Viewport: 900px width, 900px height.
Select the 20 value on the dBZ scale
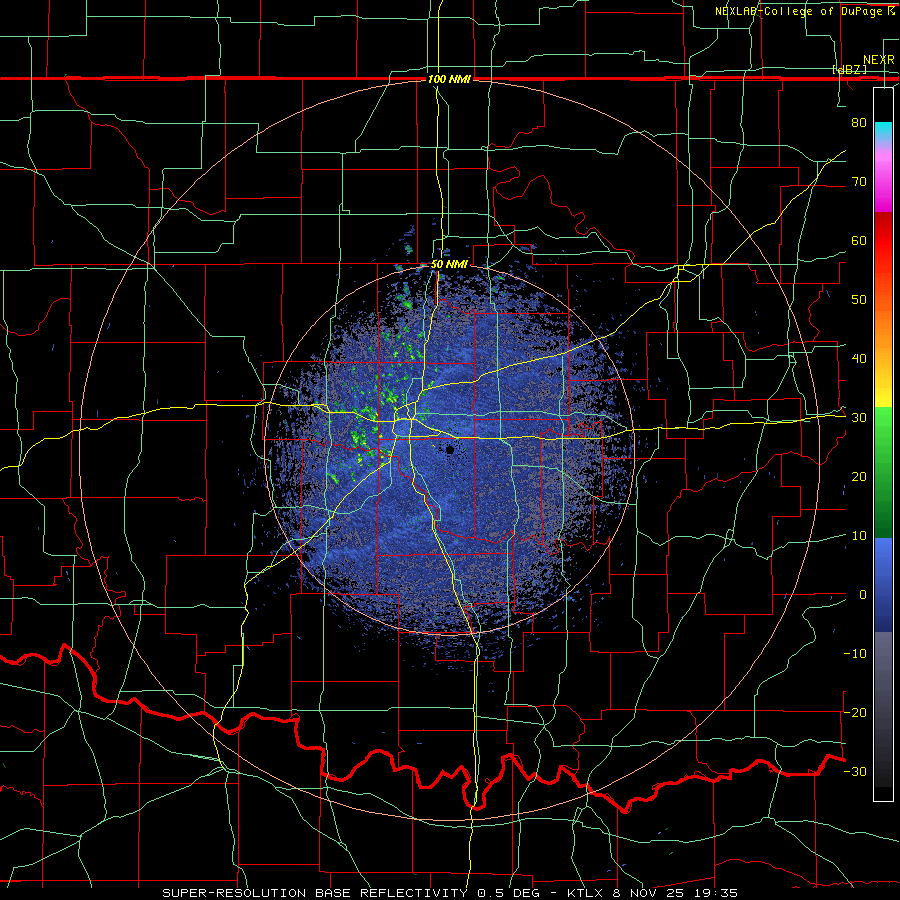point(859,477)
